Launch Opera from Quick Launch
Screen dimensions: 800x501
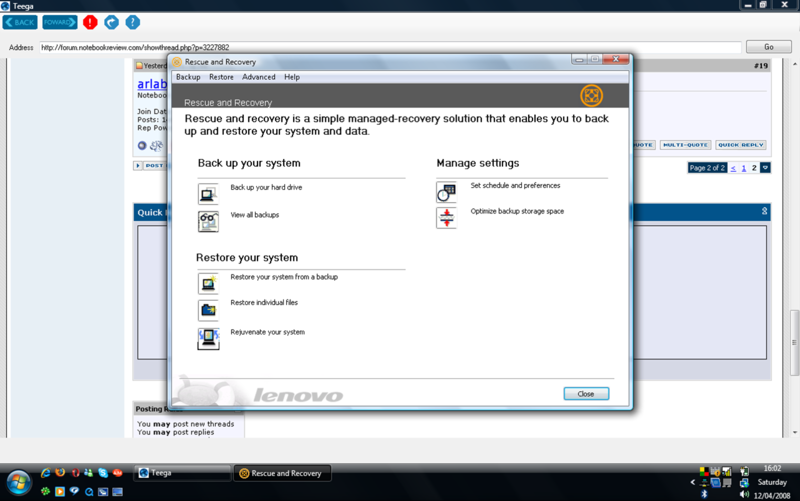click(75, 473)
